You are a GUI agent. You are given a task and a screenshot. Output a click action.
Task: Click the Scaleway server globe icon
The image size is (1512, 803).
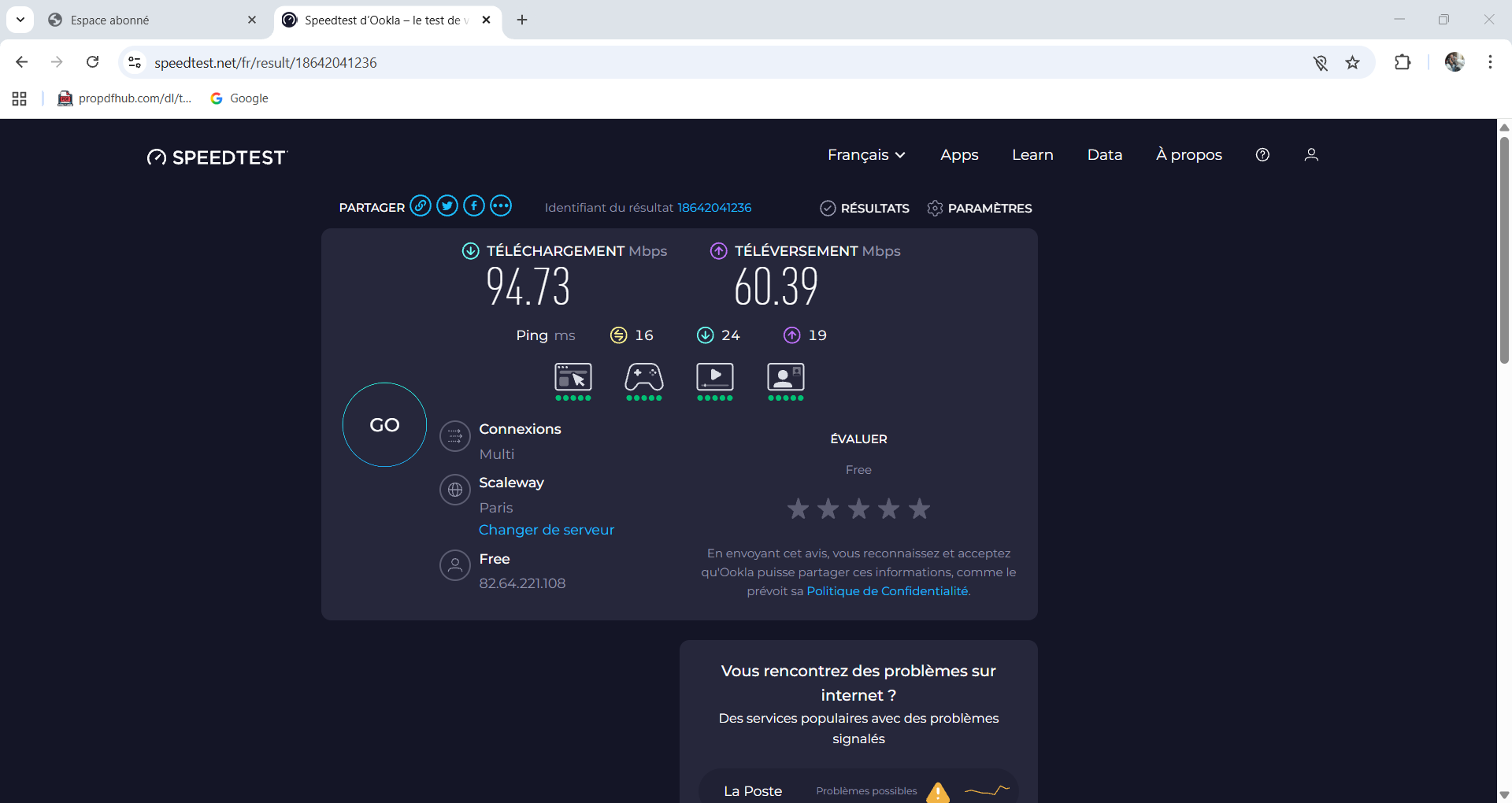455,490
